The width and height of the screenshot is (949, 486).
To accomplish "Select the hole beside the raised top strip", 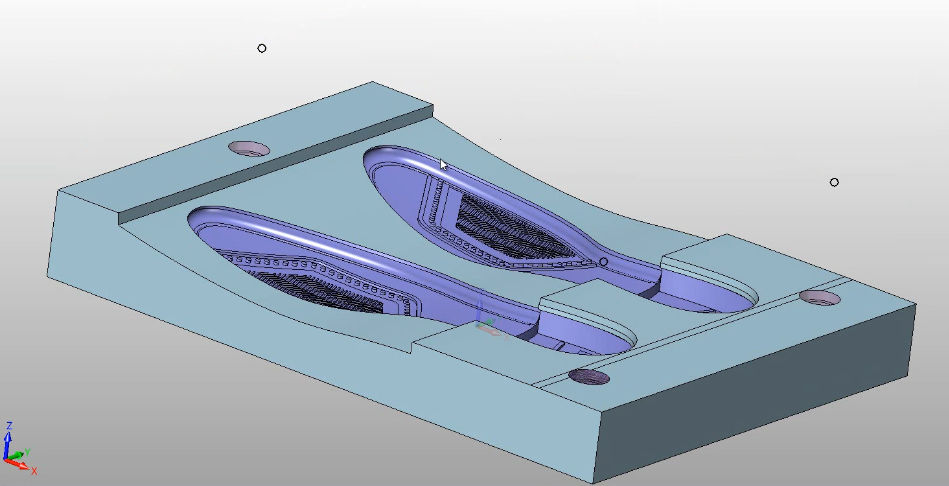I will pos(249,149).
